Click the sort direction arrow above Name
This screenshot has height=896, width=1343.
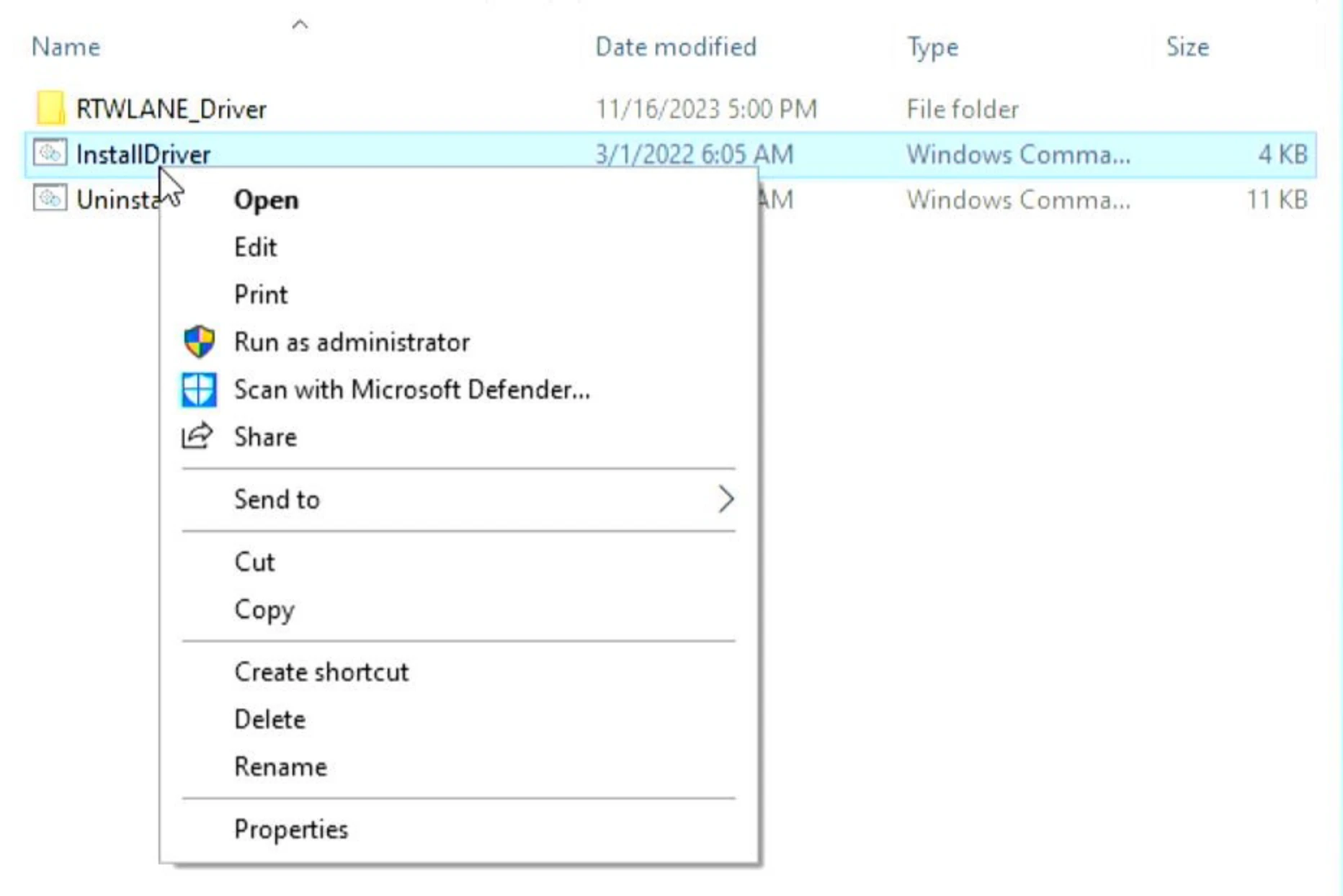pos(300,24)
